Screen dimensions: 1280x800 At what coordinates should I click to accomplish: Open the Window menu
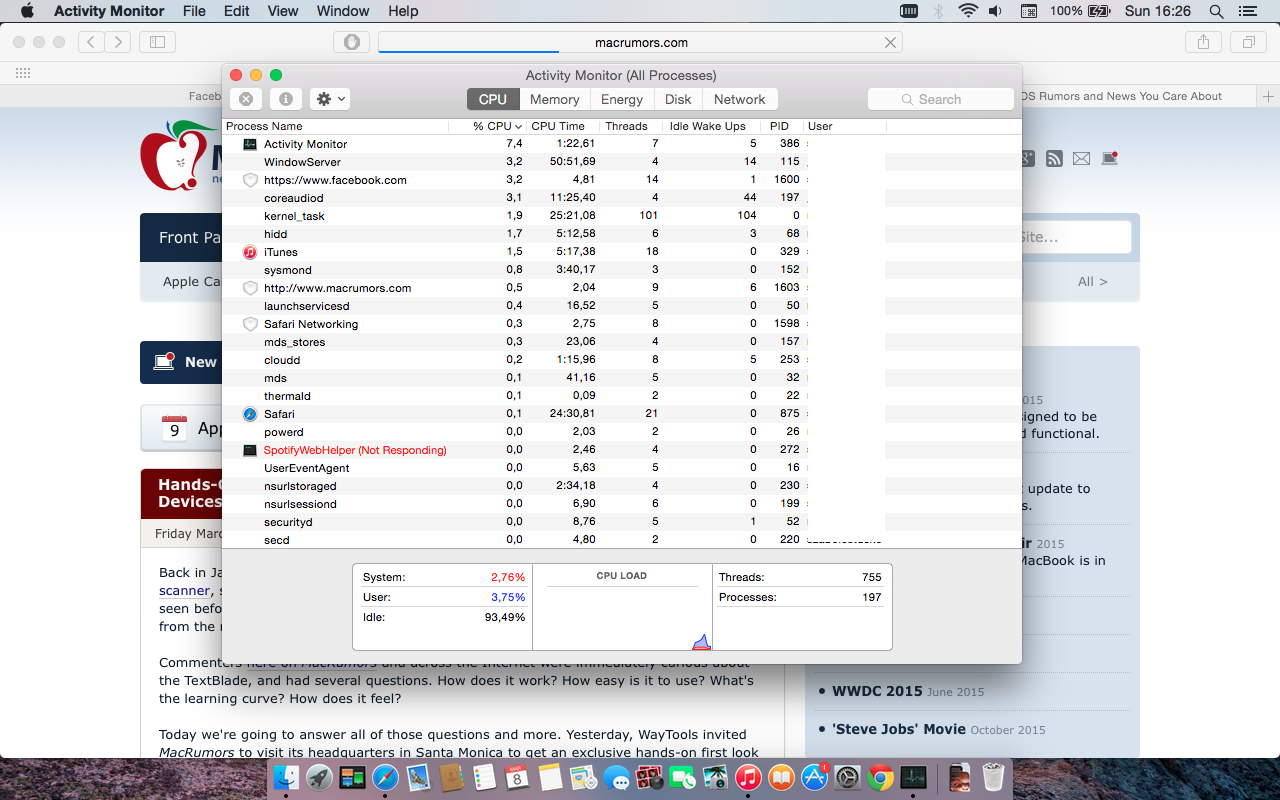pyautogui.click(x=343, y=11)
